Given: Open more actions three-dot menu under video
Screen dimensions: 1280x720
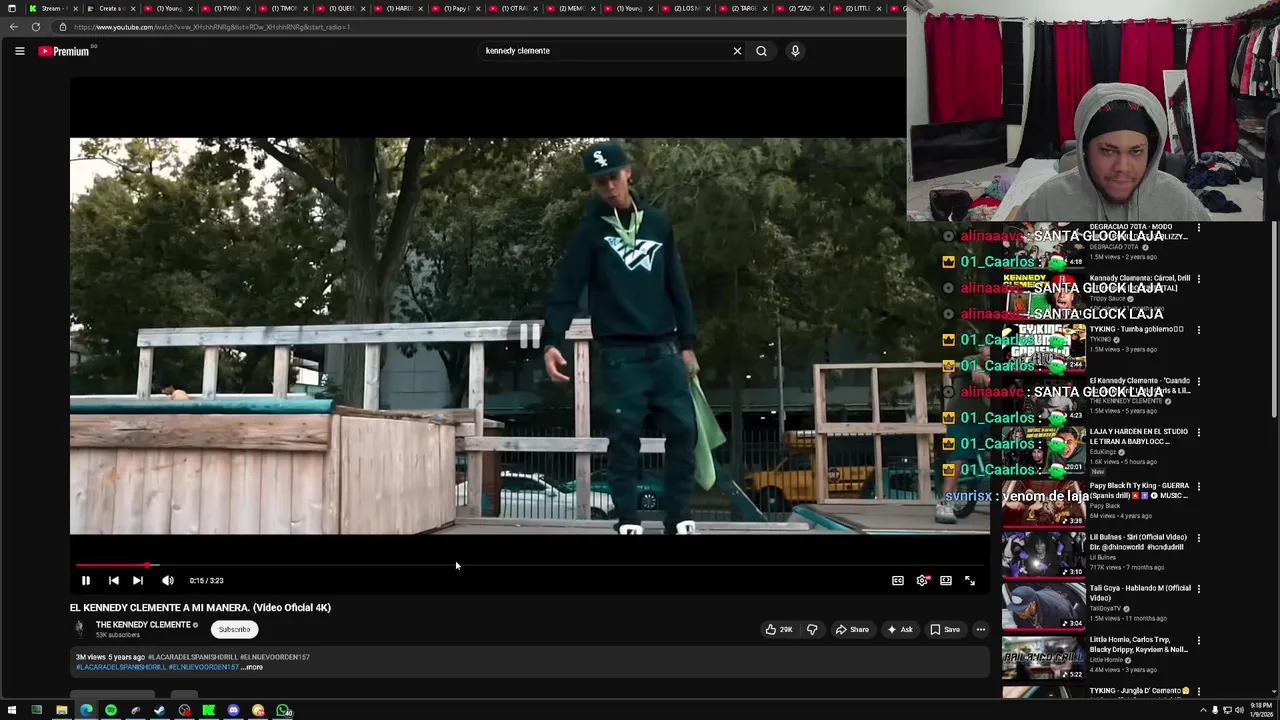Looking at the screenshot, I should click(981, 629).
